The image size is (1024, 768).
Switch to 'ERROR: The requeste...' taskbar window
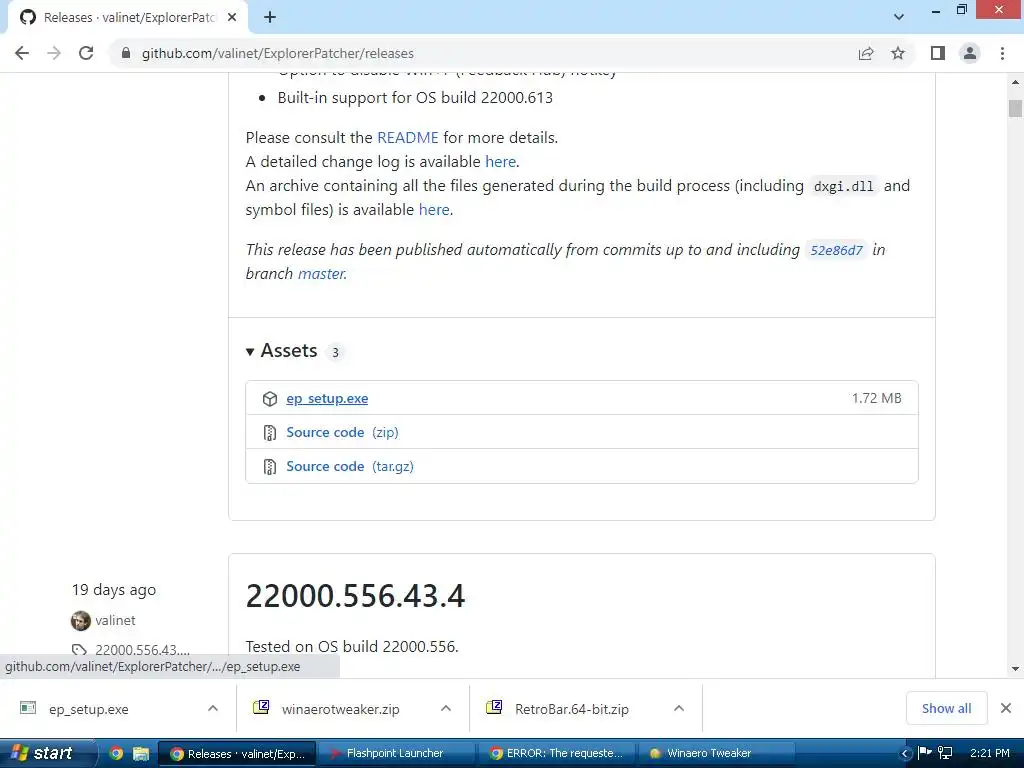(x=556, y=754)
